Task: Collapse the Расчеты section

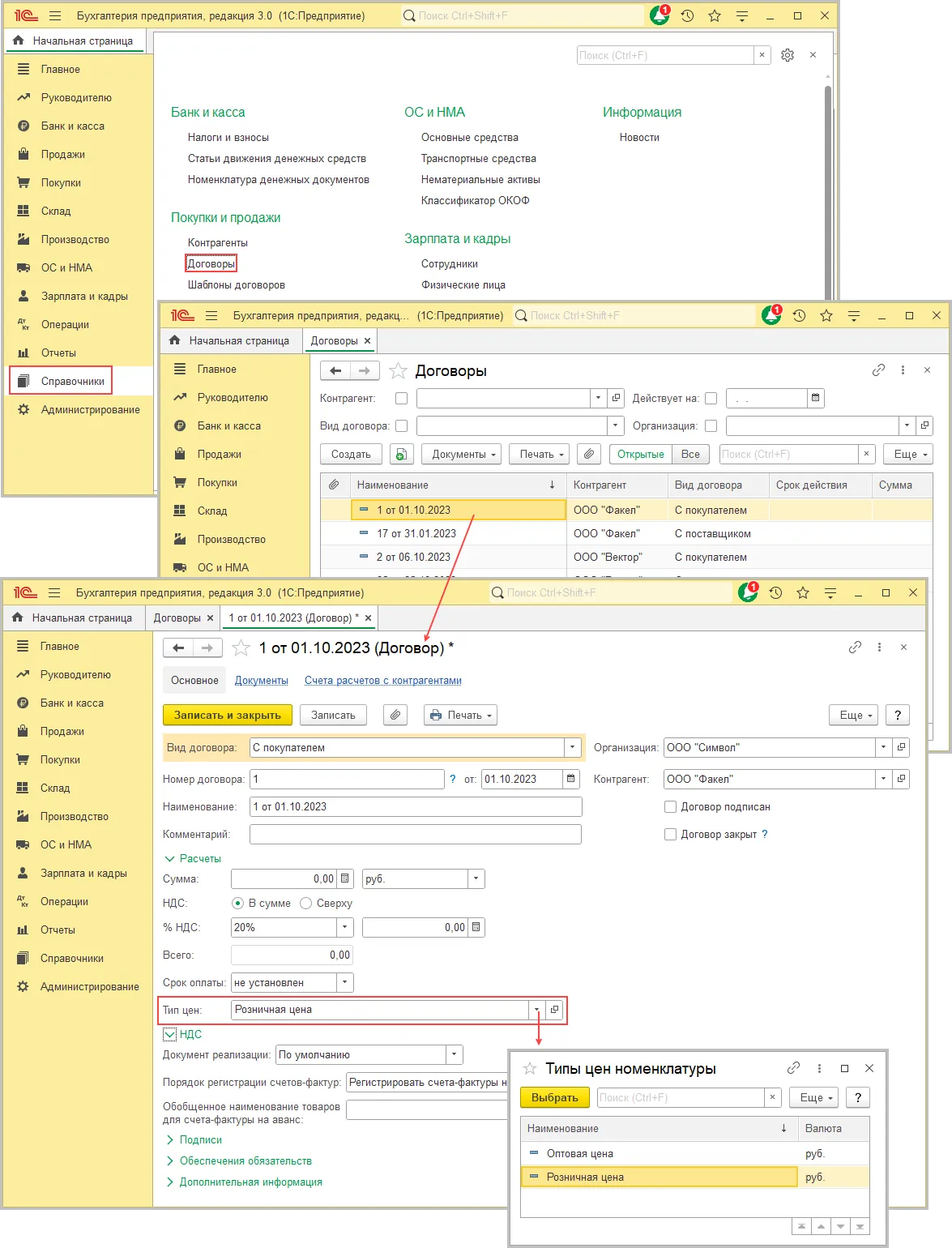Action: [193, 858]
